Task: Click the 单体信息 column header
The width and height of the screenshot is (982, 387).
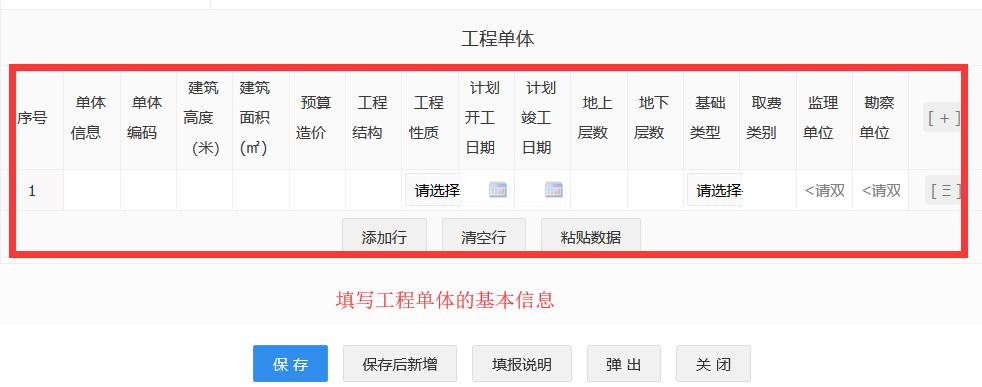Action: (91, 118)
